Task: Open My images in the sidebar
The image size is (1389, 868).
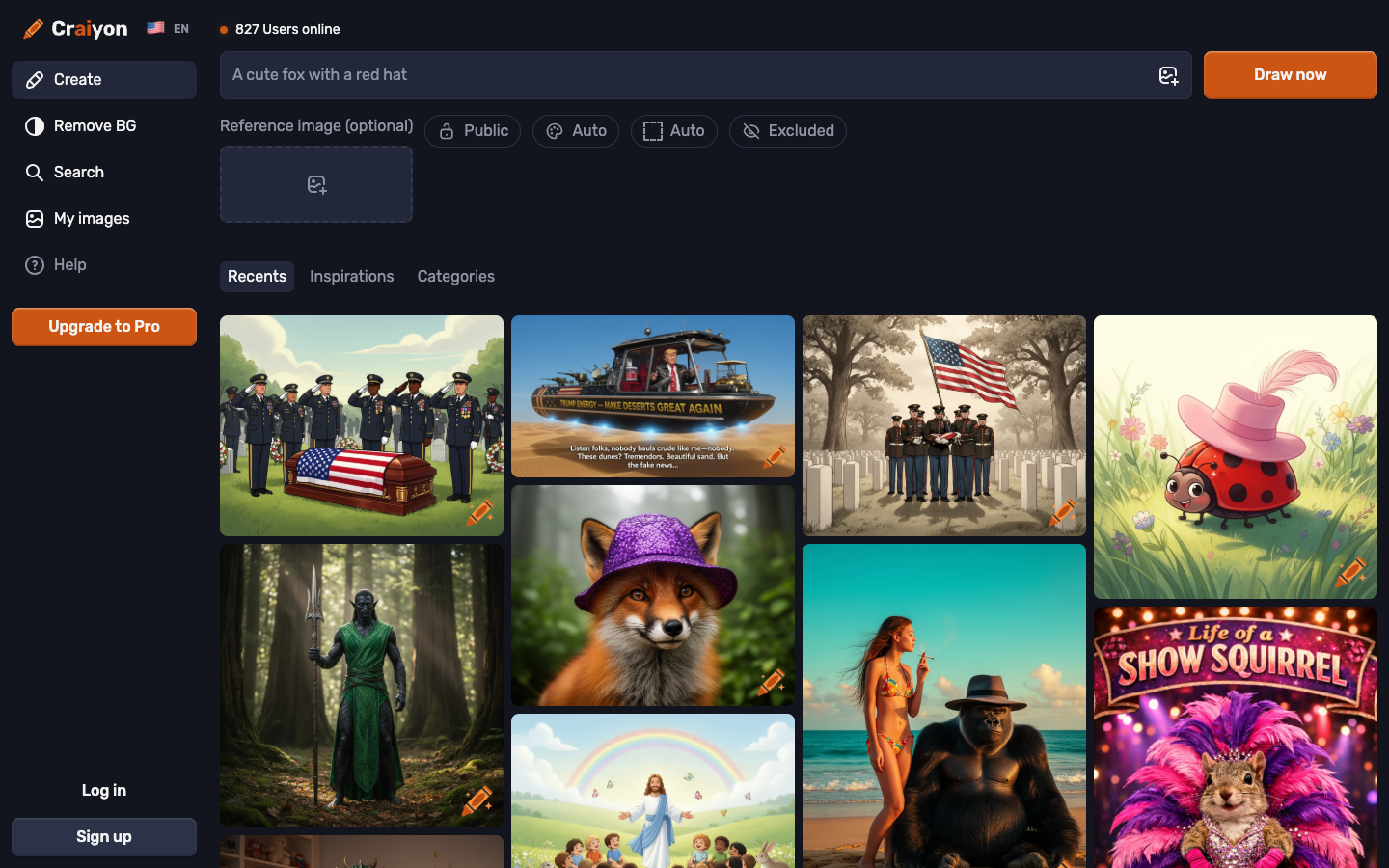Action: pos(91,218)
